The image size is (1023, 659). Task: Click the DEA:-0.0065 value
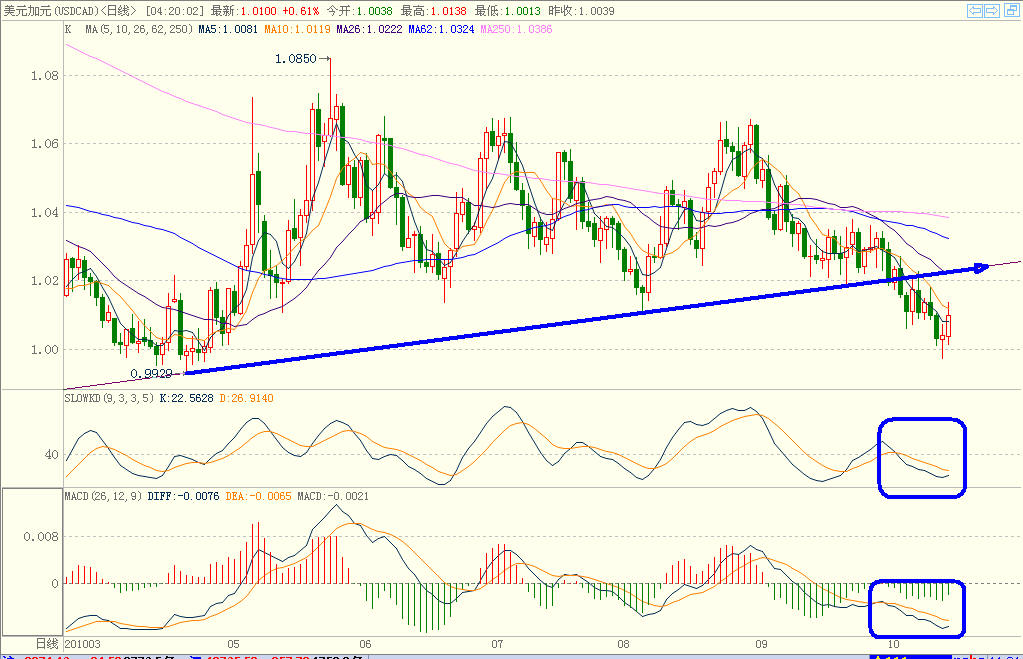[258, 496]
